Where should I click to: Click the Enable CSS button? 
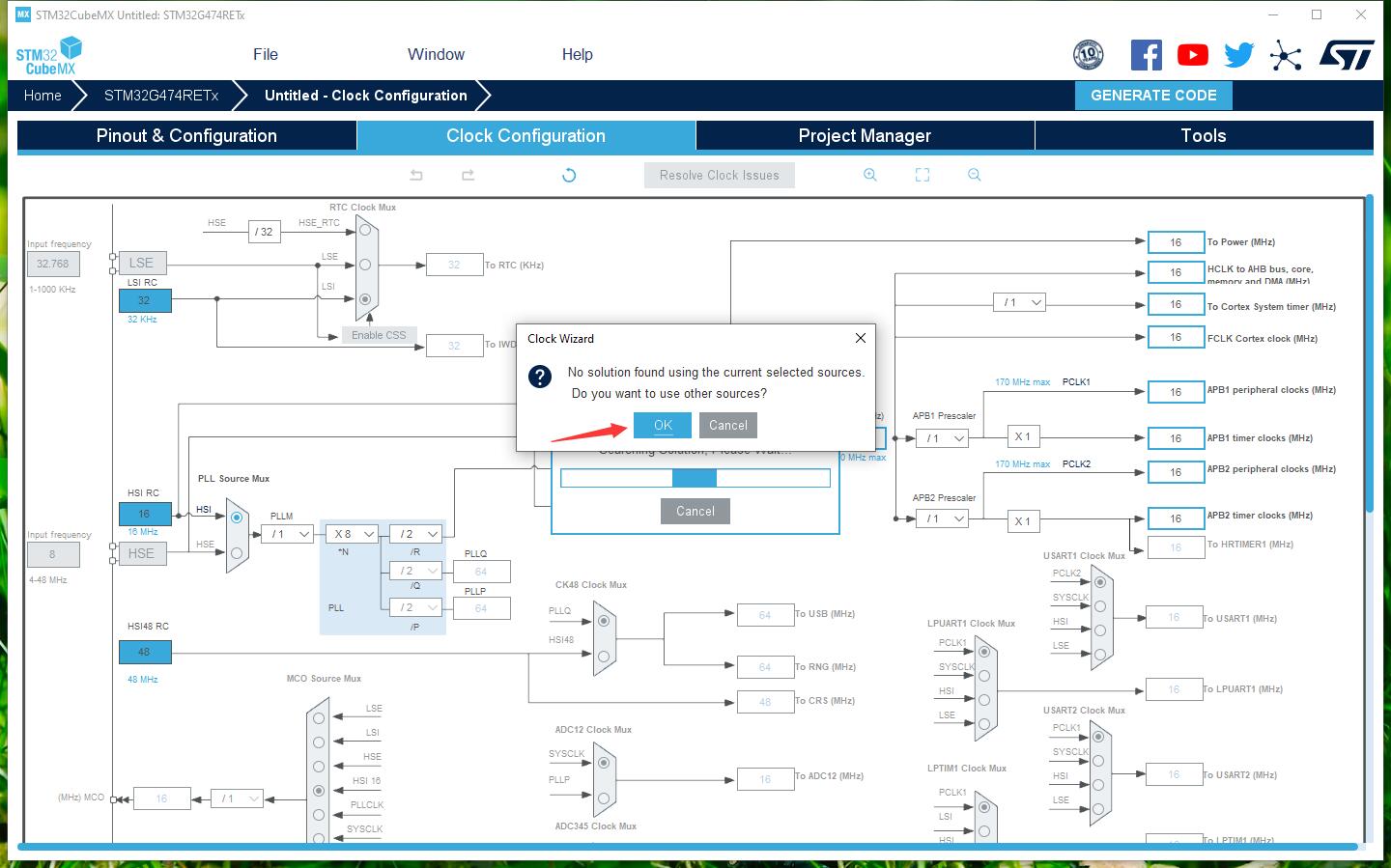click(379, 335)
